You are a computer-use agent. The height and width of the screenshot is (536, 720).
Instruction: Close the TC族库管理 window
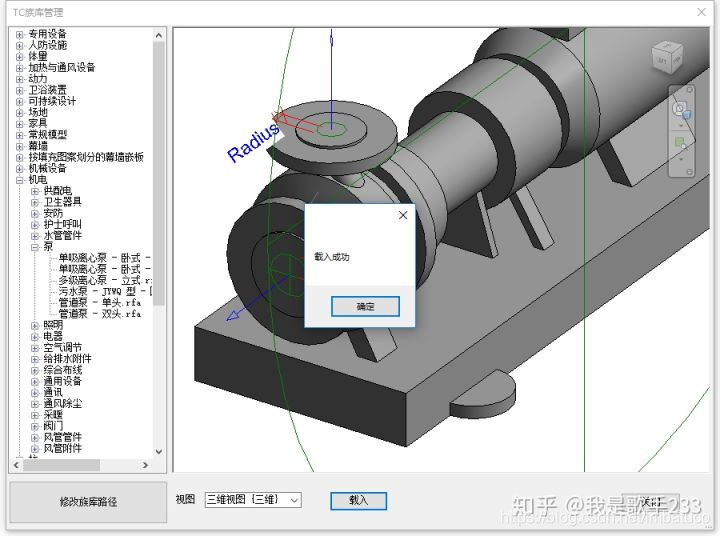[701, 12]
